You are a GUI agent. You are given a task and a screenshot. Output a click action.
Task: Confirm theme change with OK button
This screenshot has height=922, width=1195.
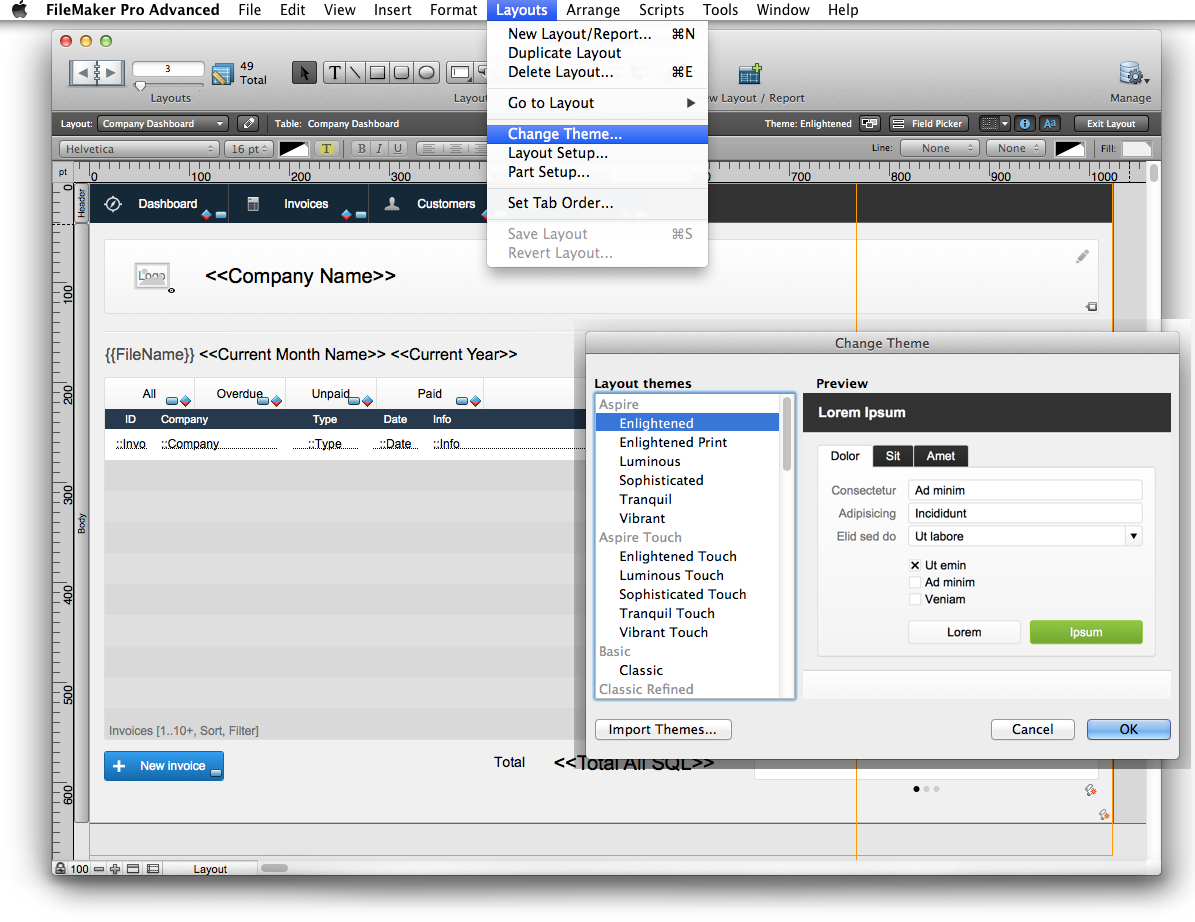point(1128,729)
